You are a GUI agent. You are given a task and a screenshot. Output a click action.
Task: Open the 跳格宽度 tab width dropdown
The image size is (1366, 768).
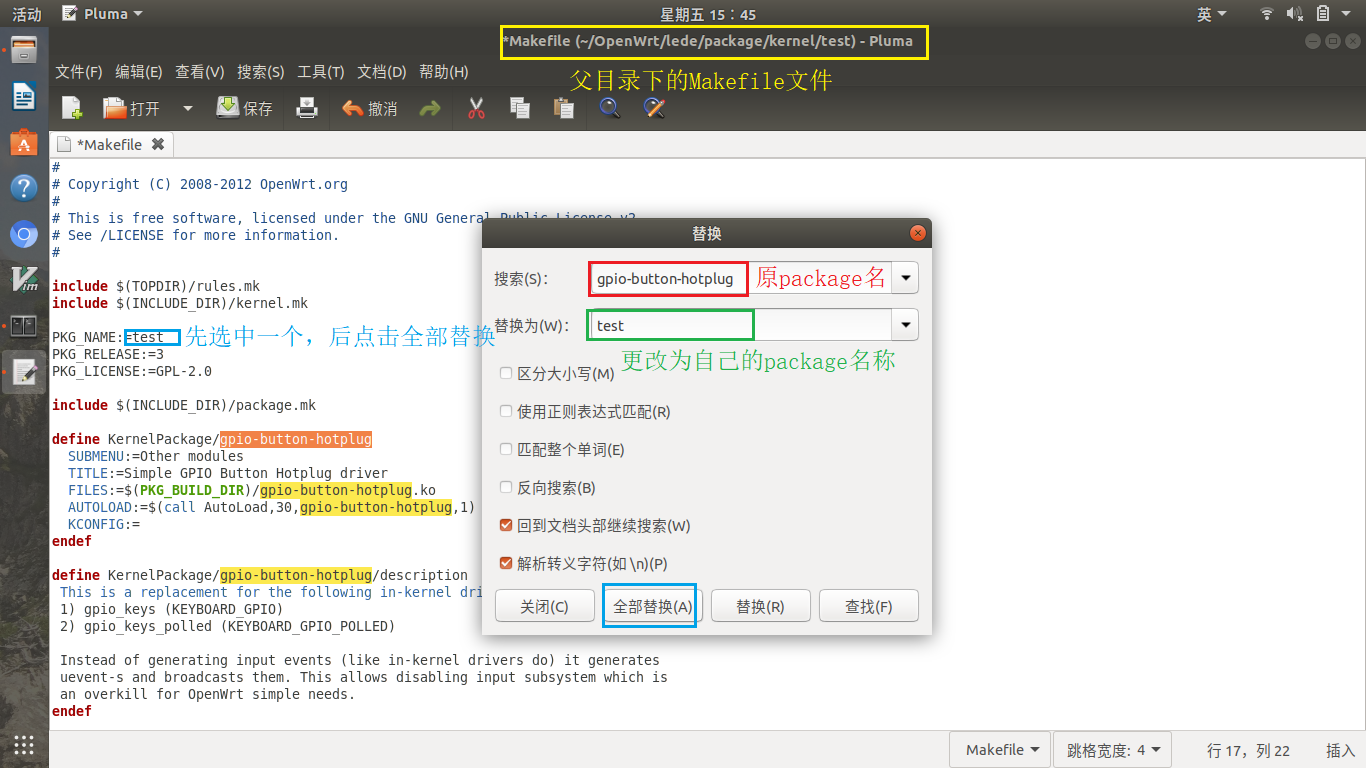click(1111, 749)
